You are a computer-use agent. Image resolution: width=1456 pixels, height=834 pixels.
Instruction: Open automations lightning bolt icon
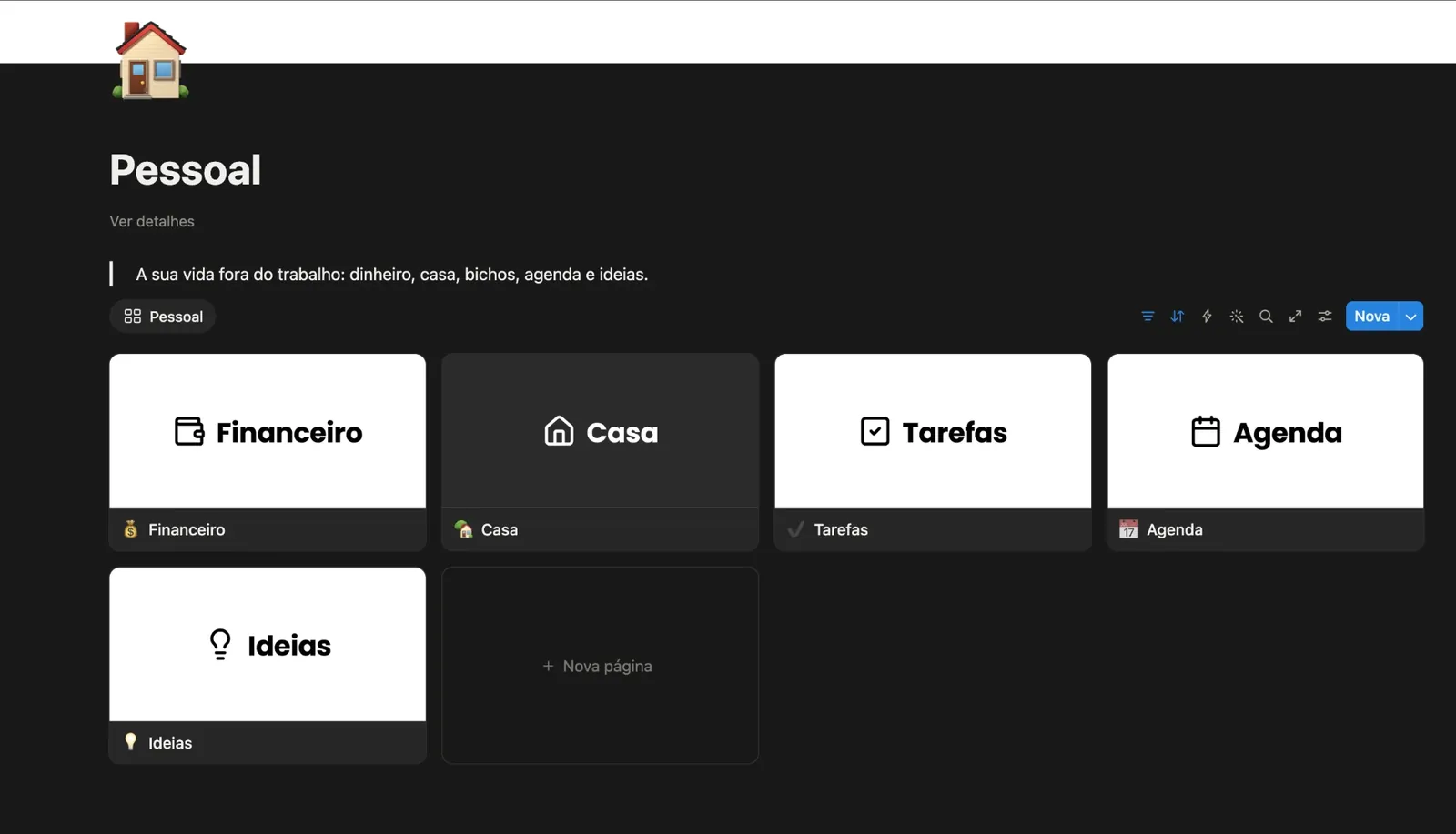[x=1207, y=317]
